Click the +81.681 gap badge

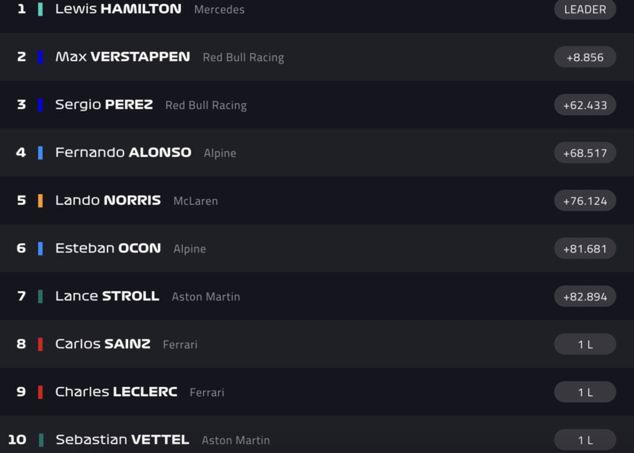coord(585,249)
